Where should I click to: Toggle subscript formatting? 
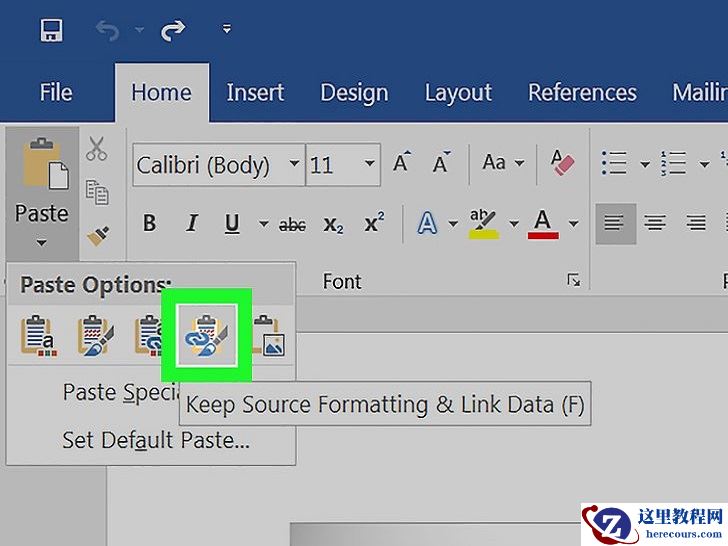(333, 225)
